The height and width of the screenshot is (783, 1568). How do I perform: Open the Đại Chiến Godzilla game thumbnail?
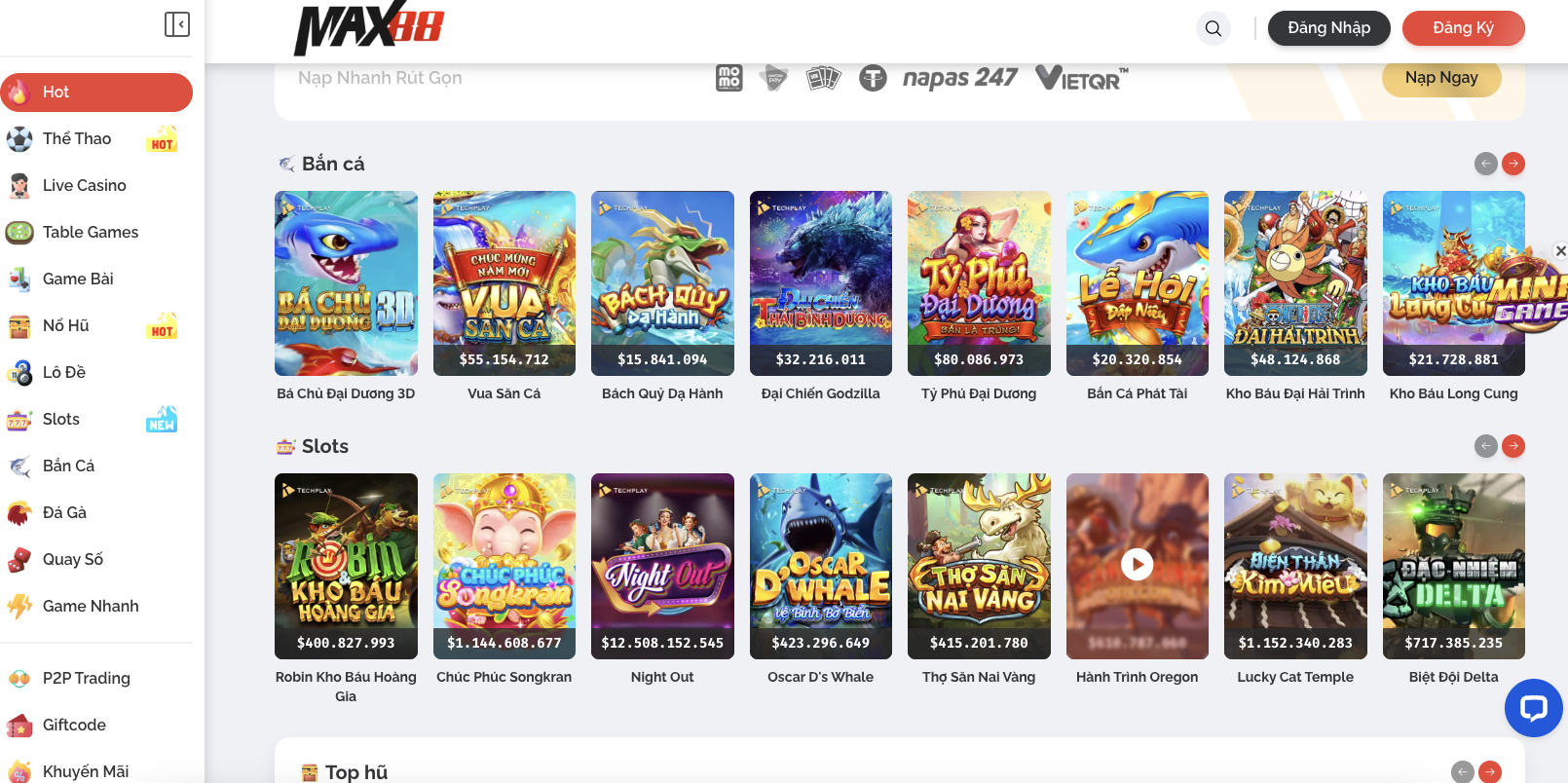pyautogui.click(x=820, y=283)
